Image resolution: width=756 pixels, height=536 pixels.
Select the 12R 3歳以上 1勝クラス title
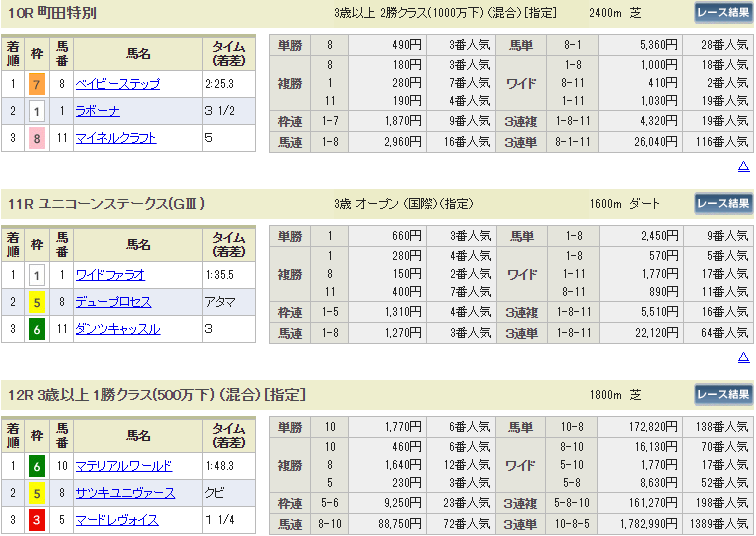(157, 395)
